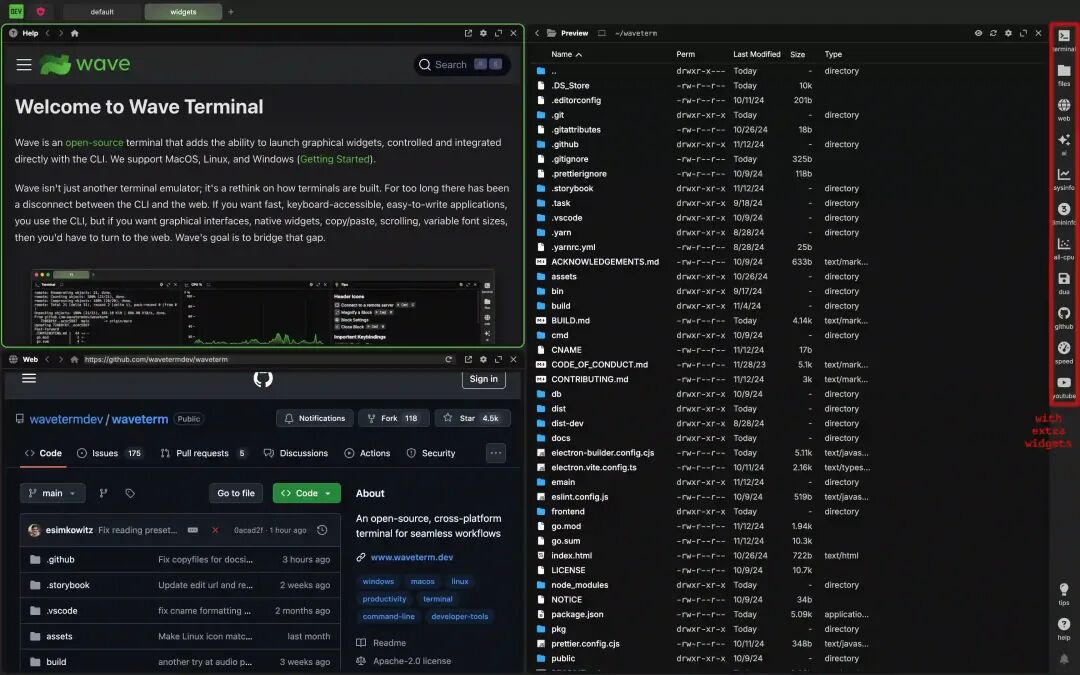Open Help page in external browser
This screenshot has width=1080, height=675.
[x=468, y=33]
